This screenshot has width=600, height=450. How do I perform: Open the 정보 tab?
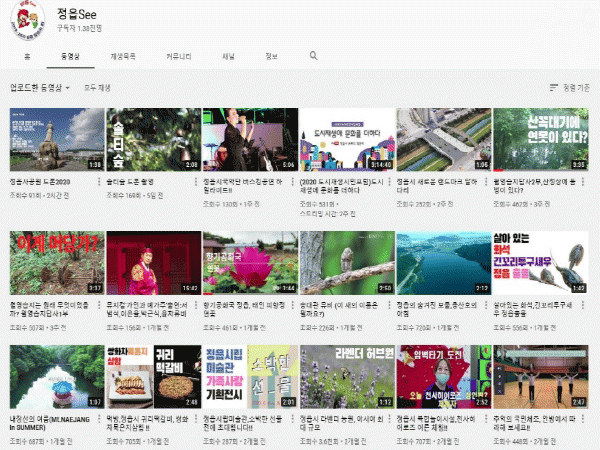(271, 56)
